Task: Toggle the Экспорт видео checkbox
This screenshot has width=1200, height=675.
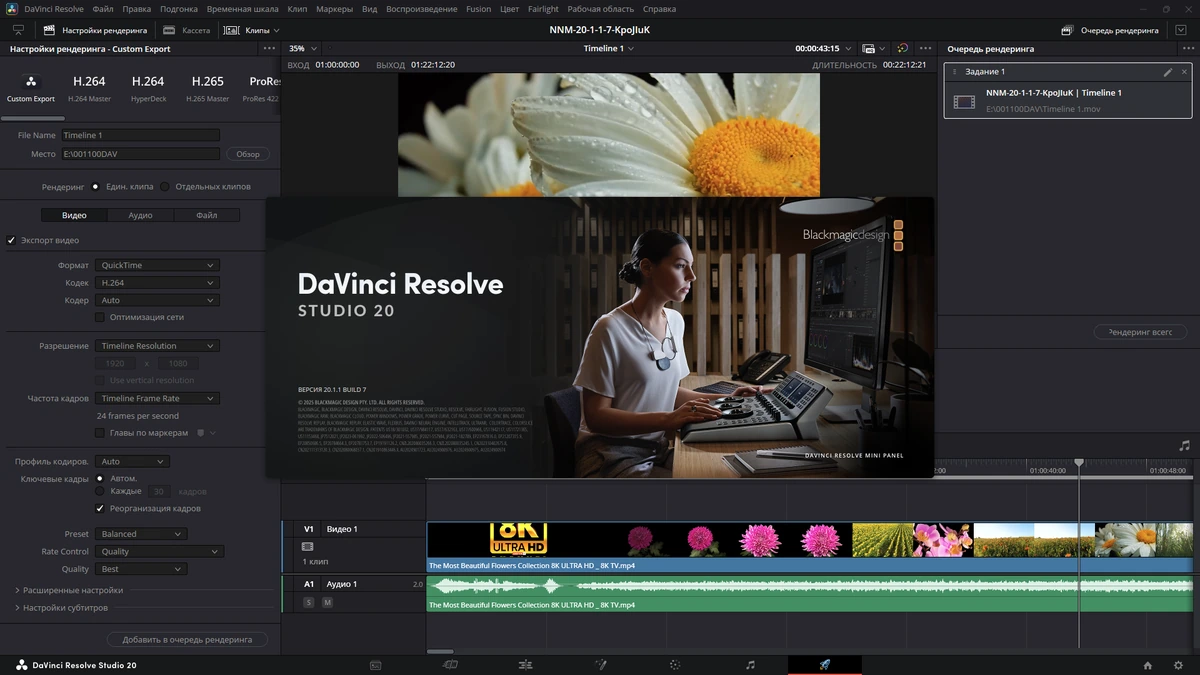Action: (x=11, y=240)
